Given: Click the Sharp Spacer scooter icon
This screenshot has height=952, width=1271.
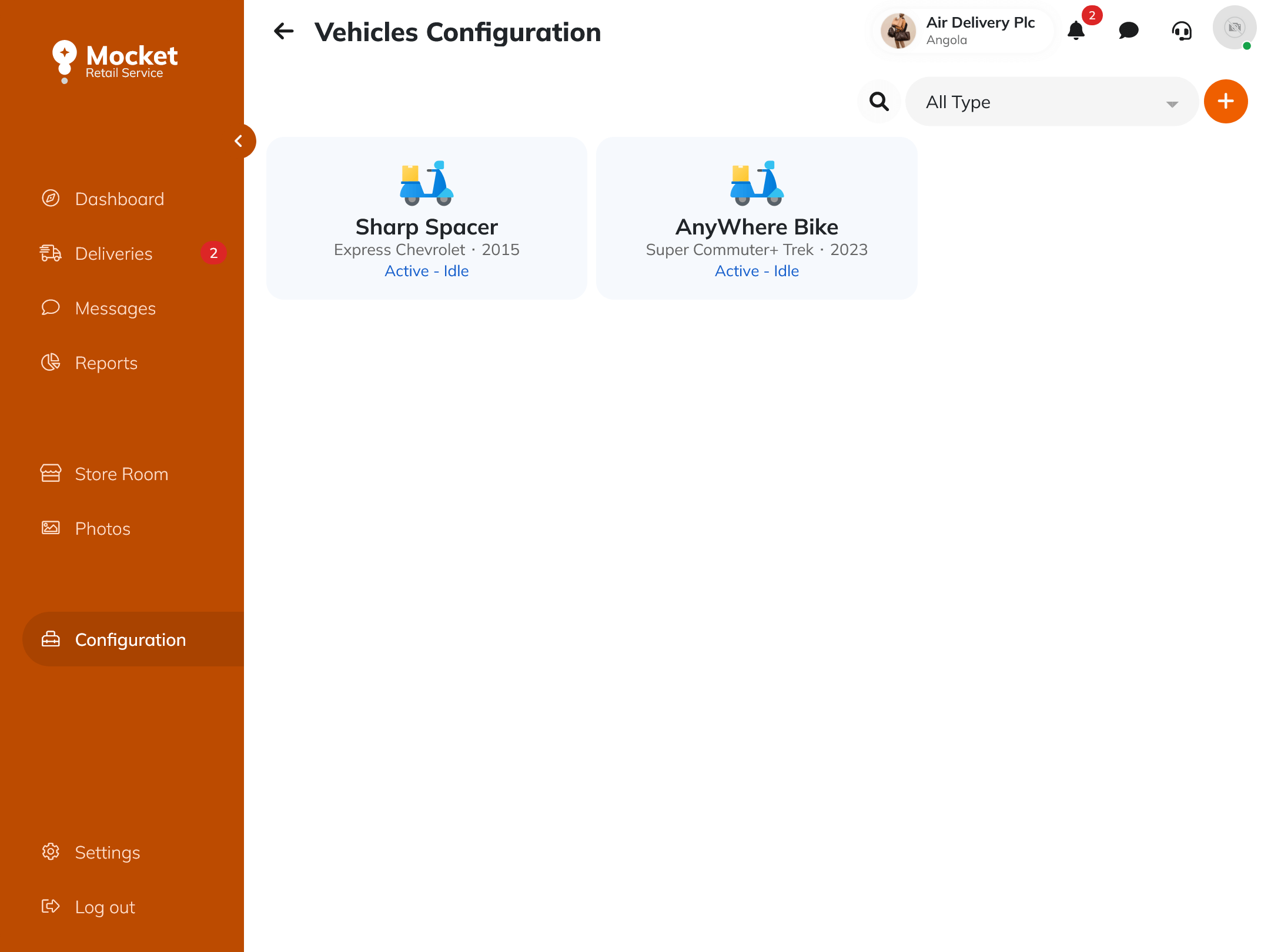Looking at the screenshot, I should [x=427, y=183].
